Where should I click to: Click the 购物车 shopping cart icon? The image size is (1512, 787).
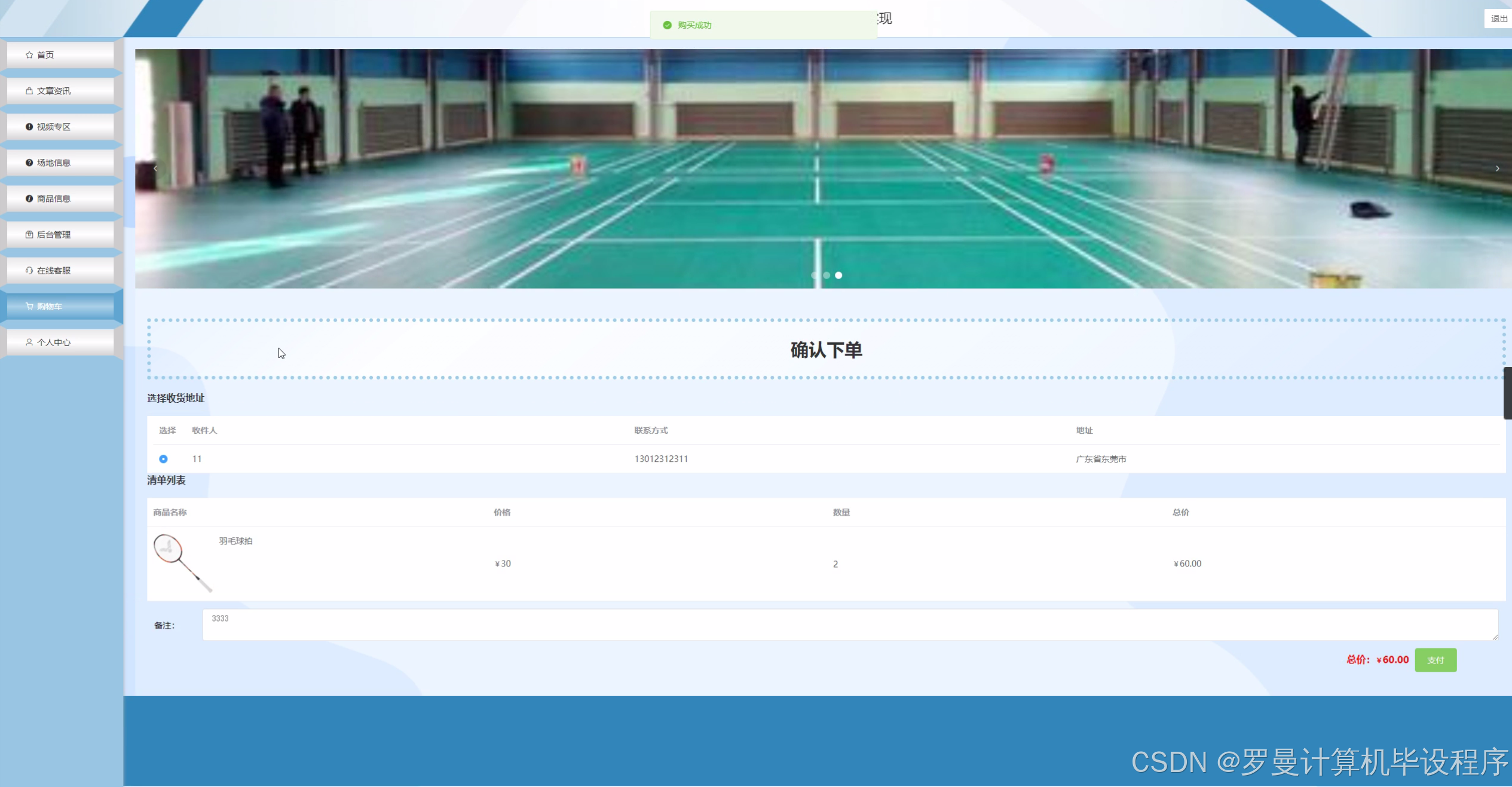(29, 306)
